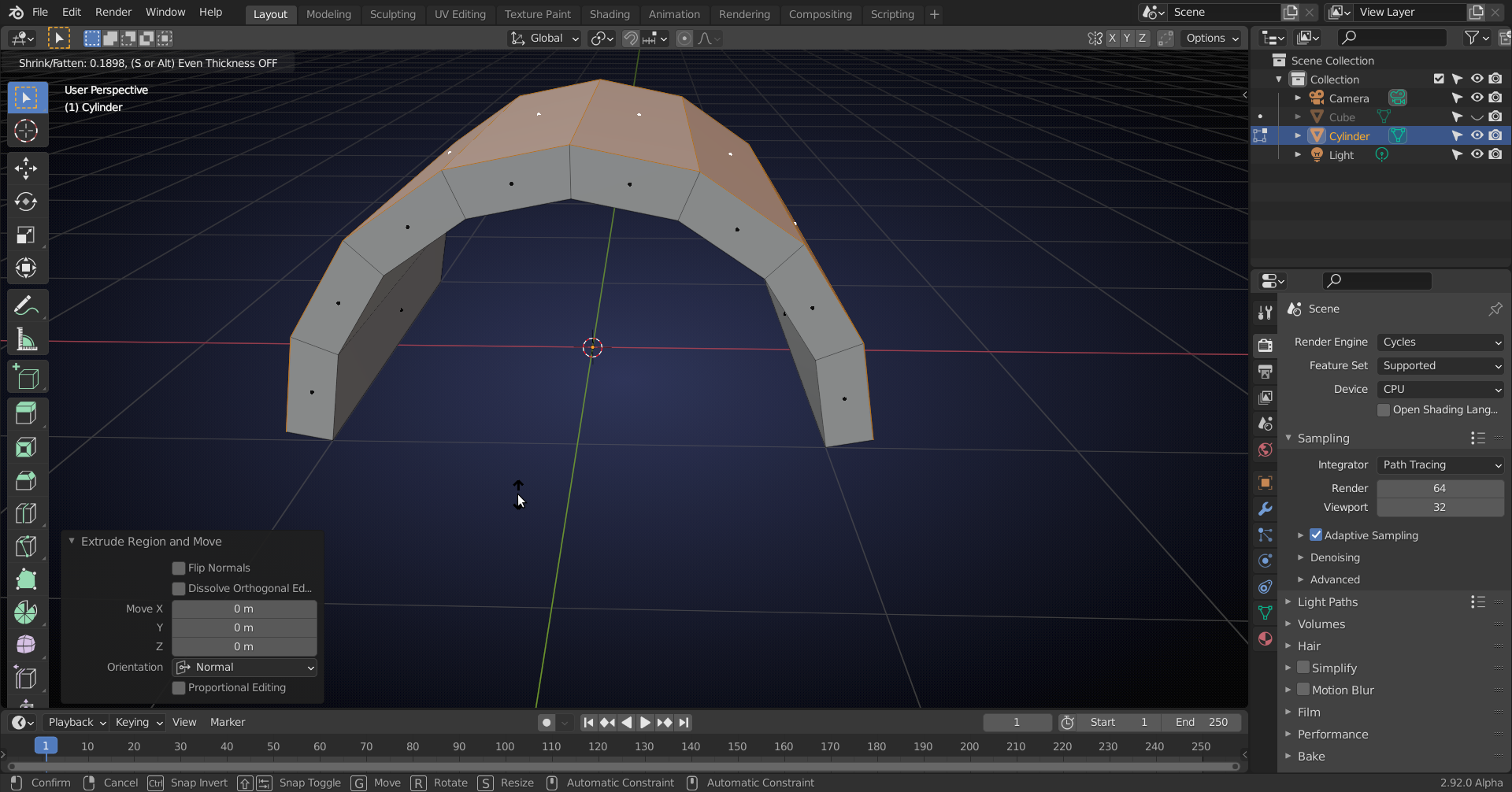
Task: Open the Render Engine dropdown
Action: 1440,342
